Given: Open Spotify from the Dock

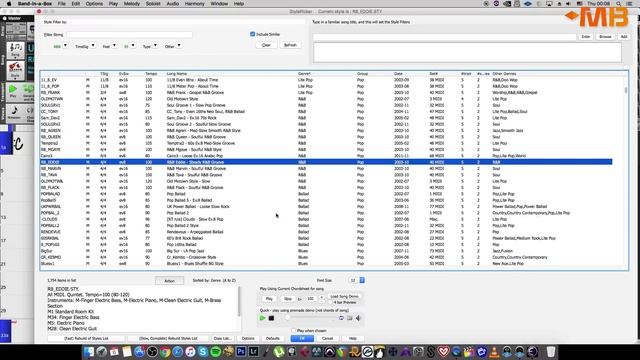Looking at the screenshot, I should pos(216,351).
